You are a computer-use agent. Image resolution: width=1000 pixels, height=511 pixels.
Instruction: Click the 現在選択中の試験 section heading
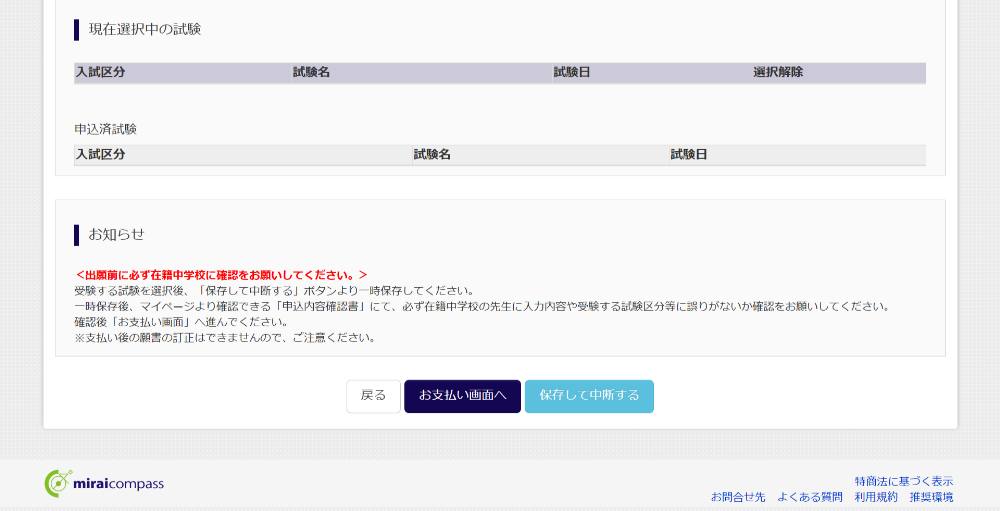pos(145,29)
